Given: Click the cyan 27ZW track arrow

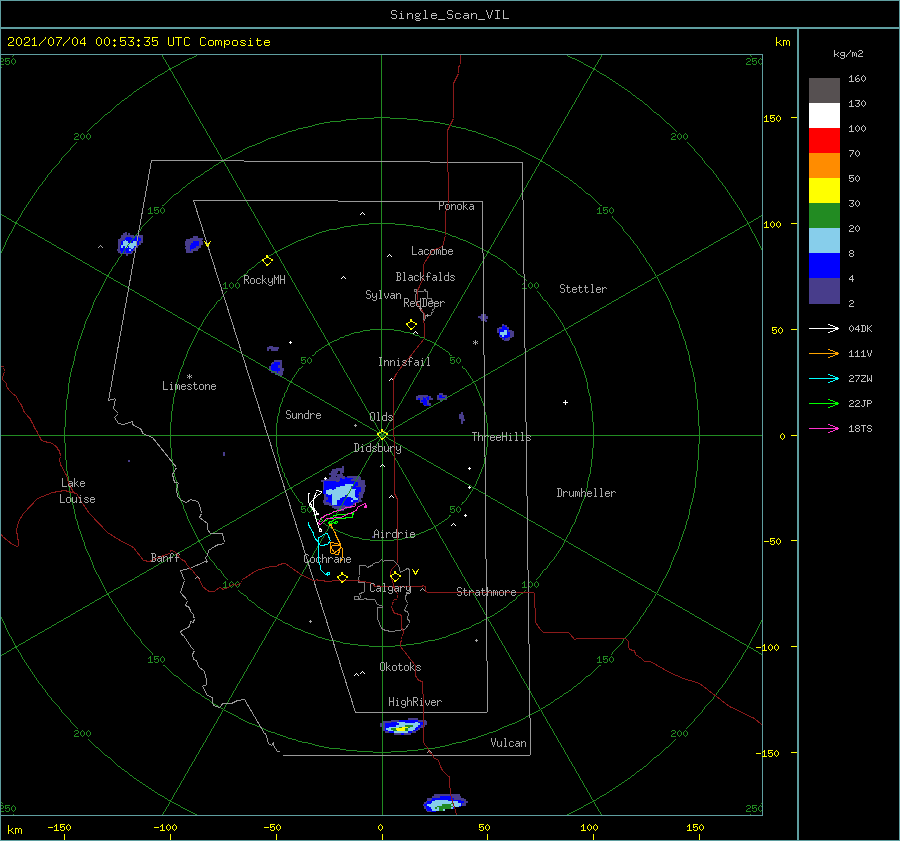Looking at the screenshot, I should [x=824, y=378].
